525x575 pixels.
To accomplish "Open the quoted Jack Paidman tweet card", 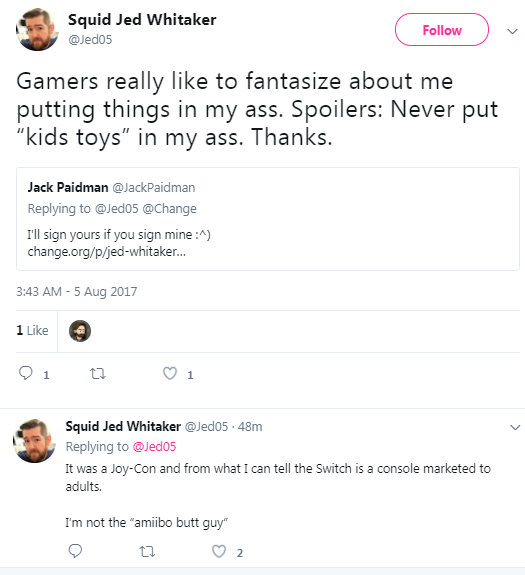I will (x=268, y=219).
